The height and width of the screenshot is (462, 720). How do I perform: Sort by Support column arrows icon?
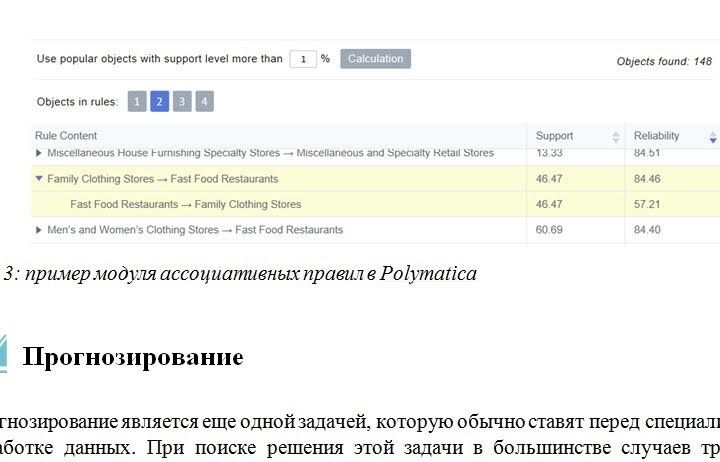[616, 137]
